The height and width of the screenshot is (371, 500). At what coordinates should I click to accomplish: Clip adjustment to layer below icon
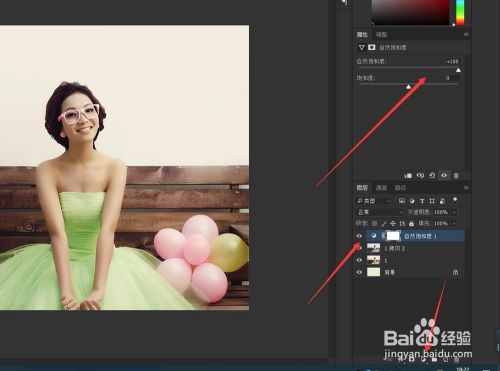pyautogui.click(x=408, y=175)
